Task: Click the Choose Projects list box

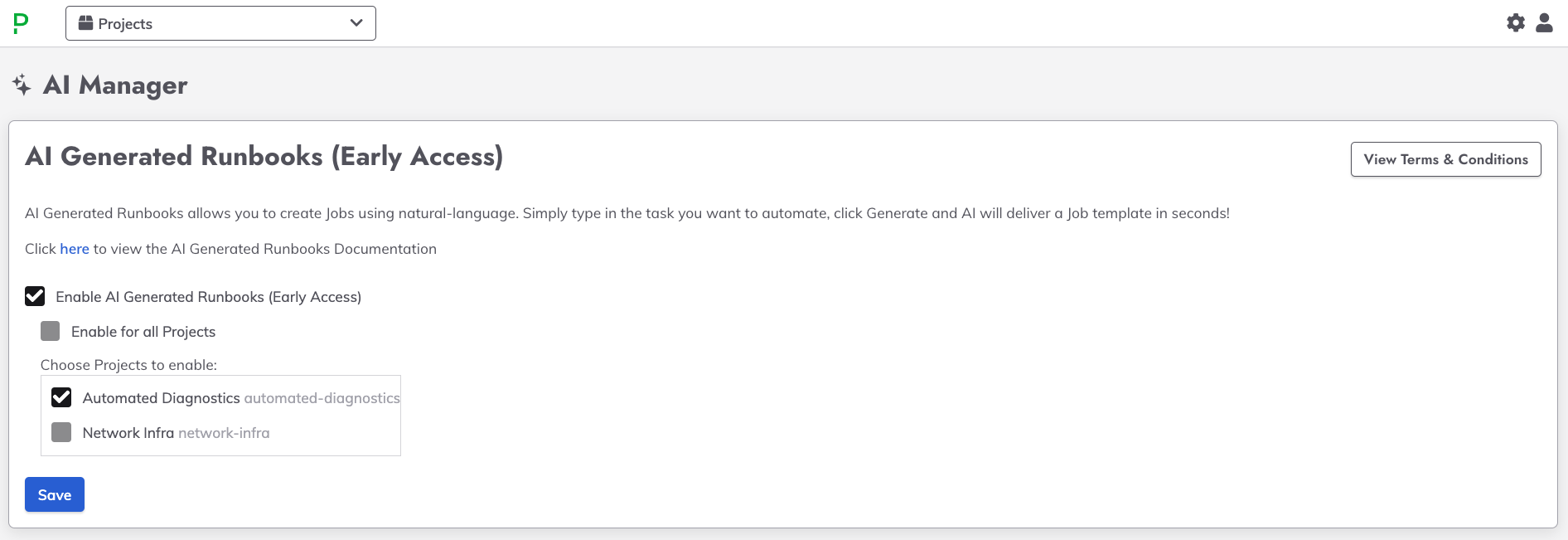Action: [220, 415]
